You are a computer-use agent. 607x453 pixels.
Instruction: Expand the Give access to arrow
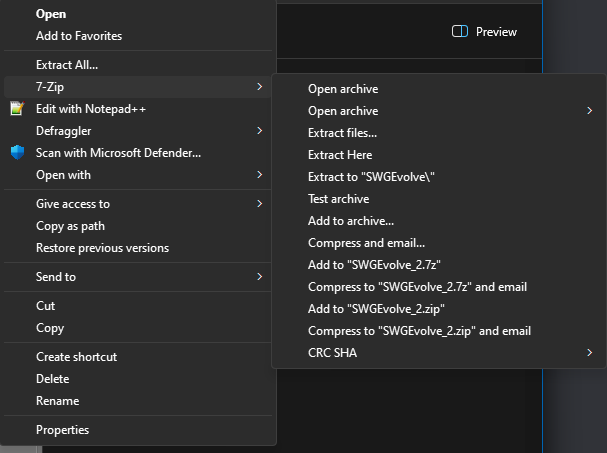(260, 204)
